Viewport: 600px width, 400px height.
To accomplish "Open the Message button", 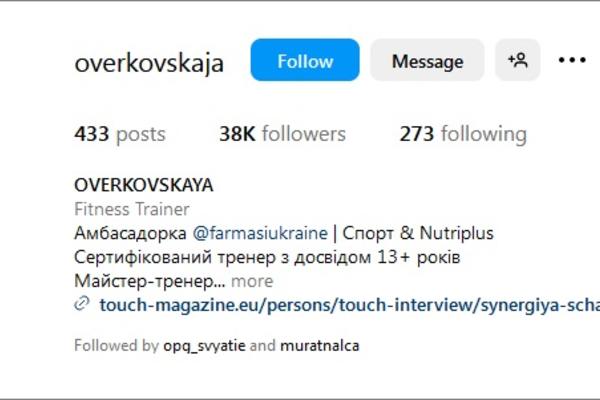I will tap(427, 60).
